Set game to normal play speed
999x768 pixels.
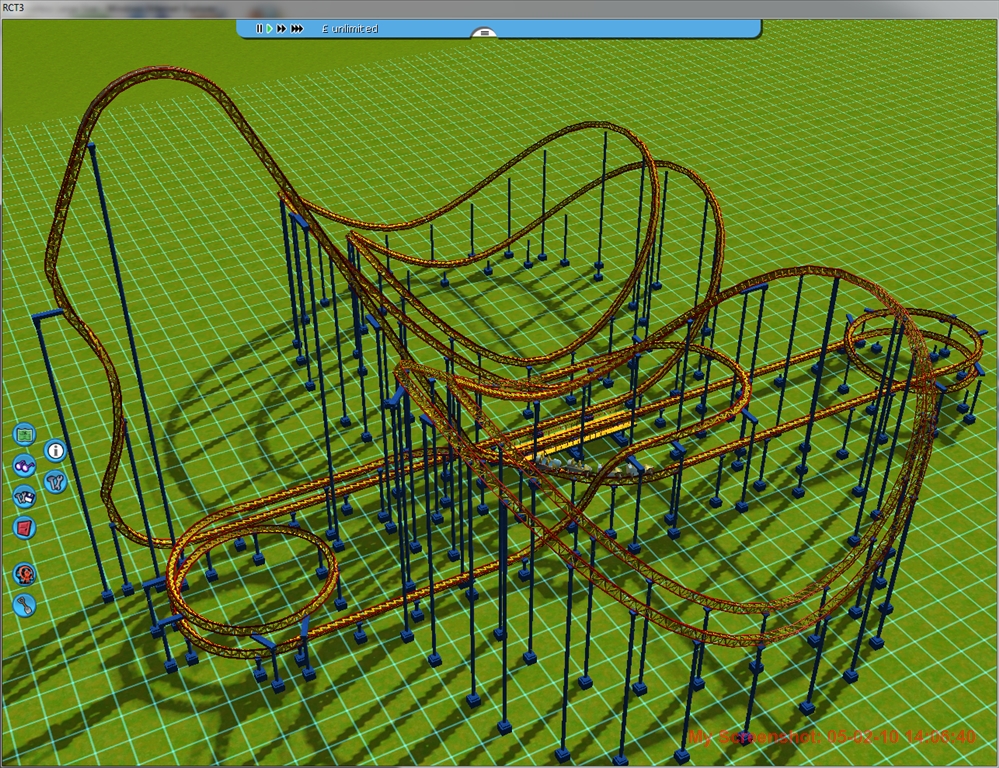[x=269, y=29]
